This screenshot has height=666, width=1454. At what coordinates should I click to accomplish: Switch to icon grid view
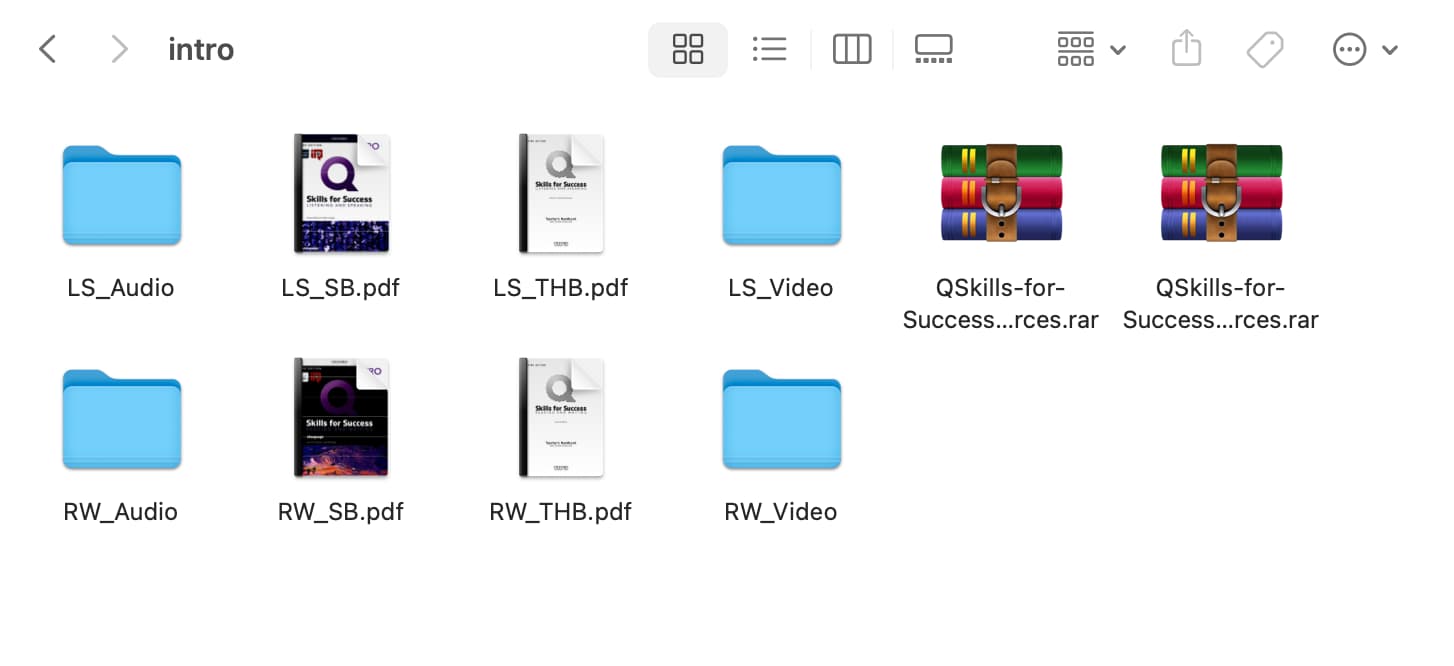tap(688, 49)
